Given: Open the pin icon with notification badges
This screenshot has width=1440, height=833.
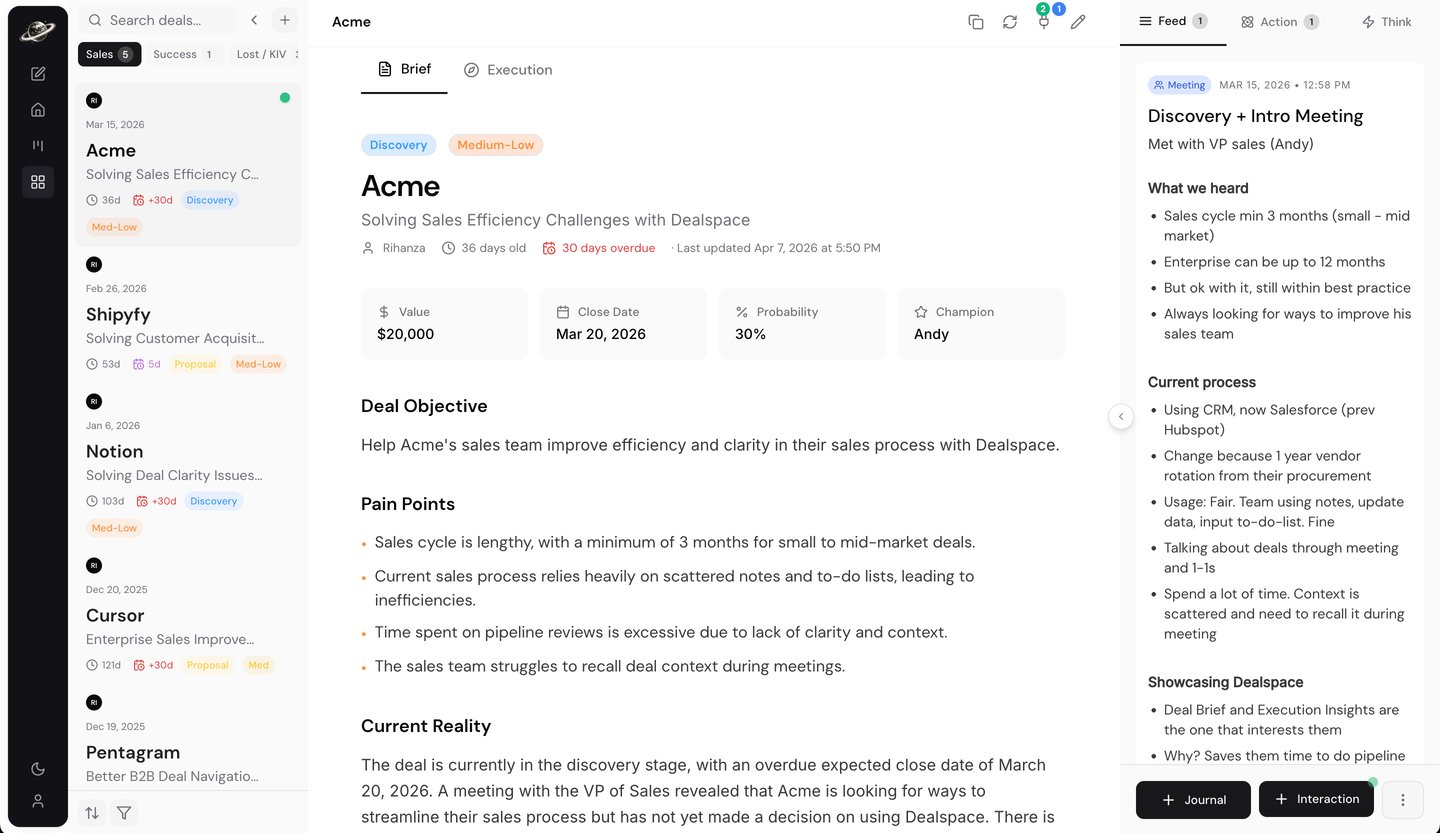Looking at the screenshot, I should pos(1044,22).
